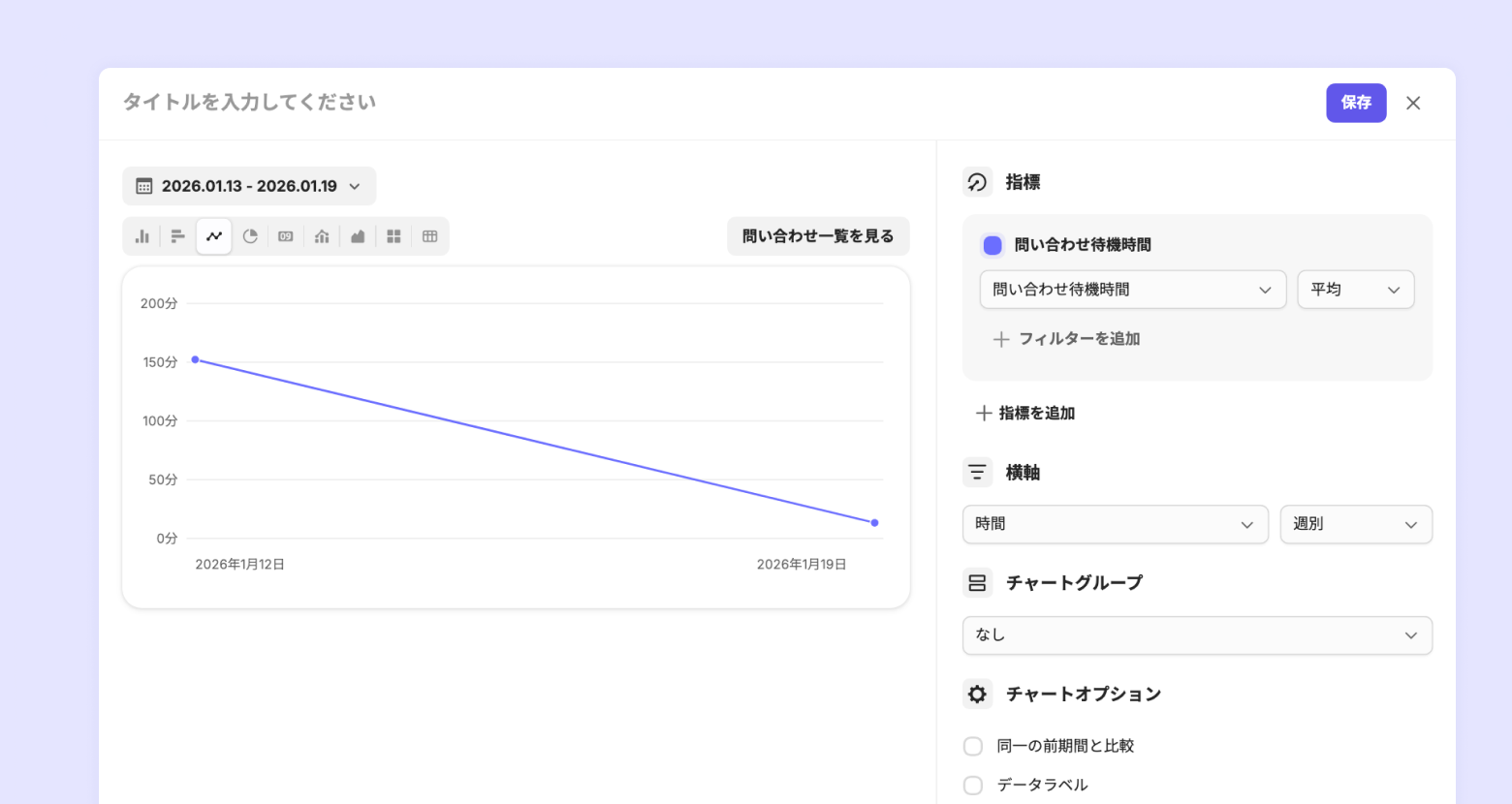The image size is (1512, 804).
Task: Select the area chart type
Action: coord(358,236)
